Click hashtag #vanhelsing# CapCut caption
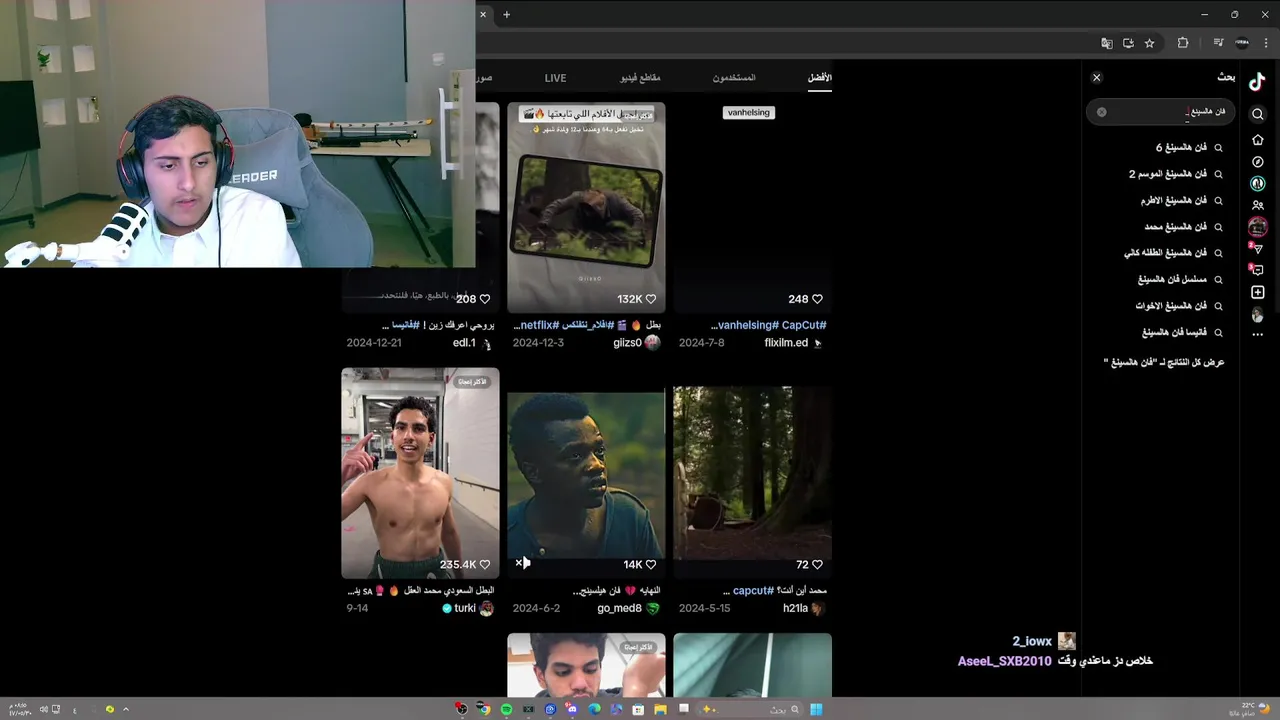1280x720 pixels. click(x=768, y=325)
